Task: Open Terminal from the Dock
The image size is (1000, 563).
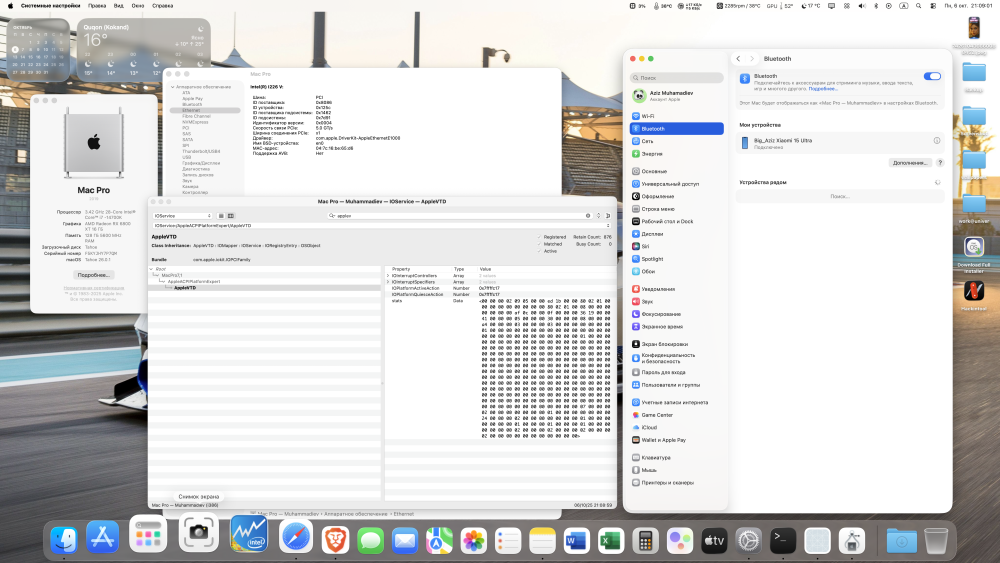Action: point(783,541)
